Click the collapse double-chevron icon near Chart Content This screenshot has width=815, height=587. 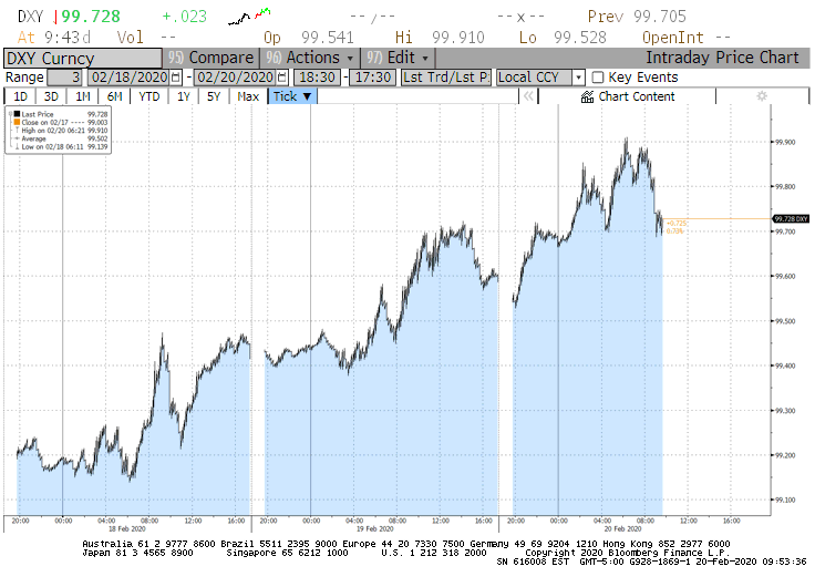pos(527,97)
